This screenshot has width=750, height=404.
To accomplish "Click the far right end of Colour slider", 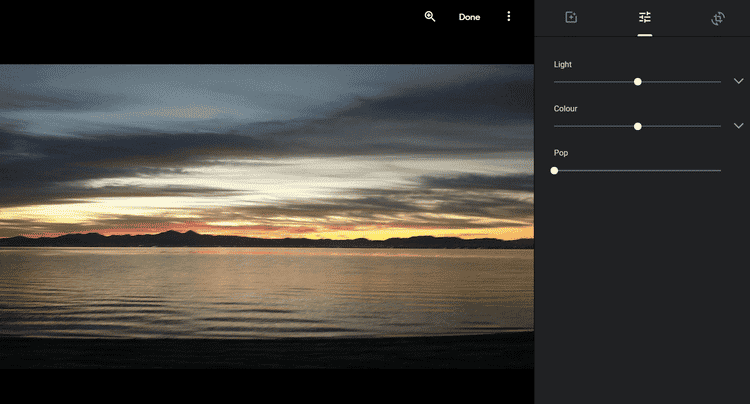I will tap(720, 126).
